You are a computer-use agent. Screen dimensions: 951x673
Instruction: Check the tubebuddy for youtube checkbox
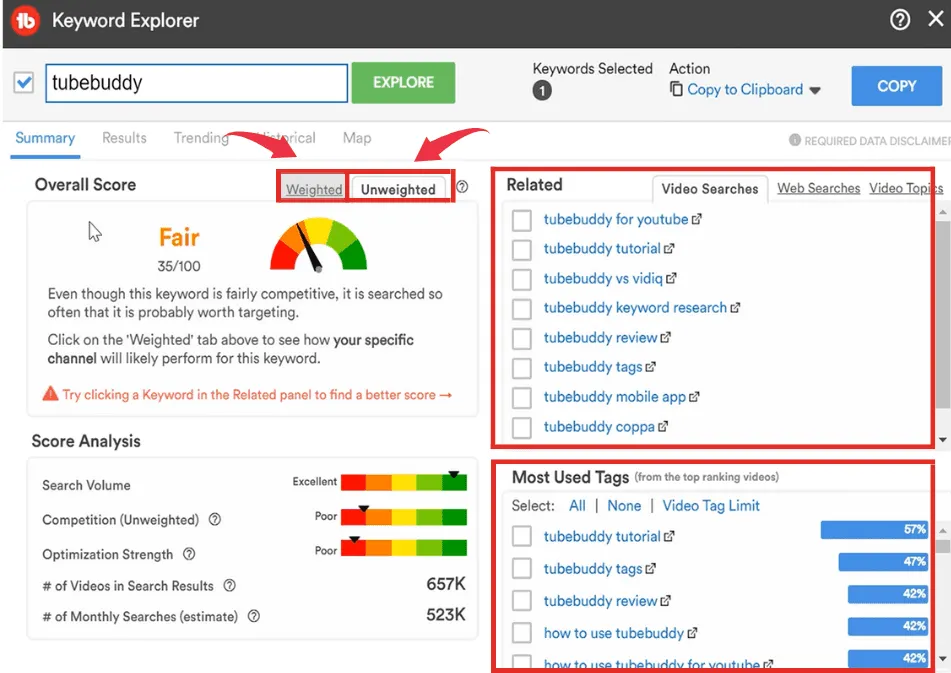522,219
